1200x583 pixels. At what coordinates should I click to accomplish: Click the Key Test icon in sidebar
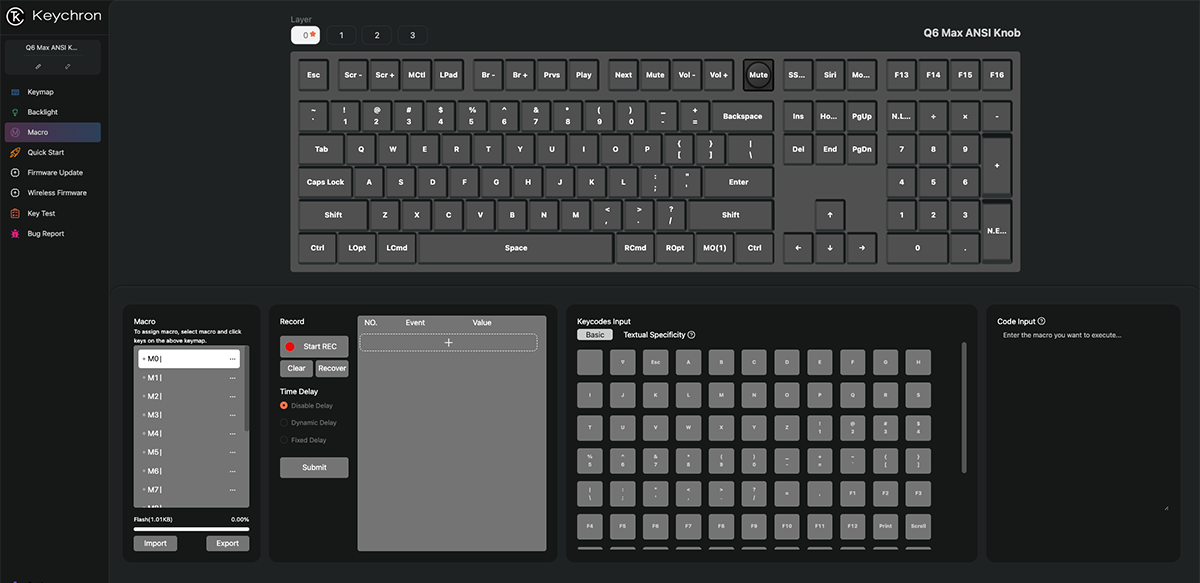coord(16,213)
